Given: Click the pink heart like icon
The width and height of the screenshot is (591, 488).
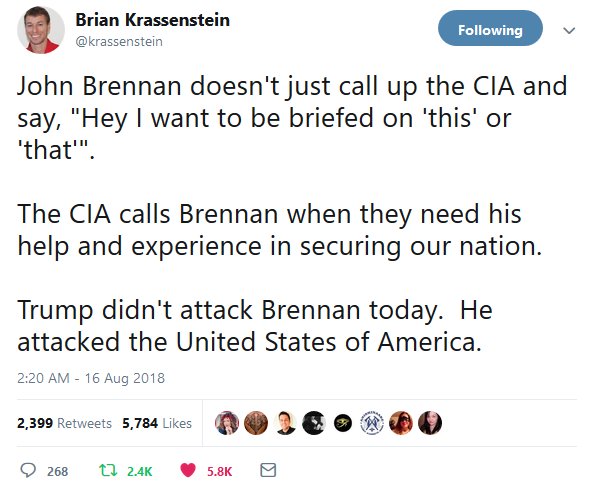Looking at the screenshot, I should [x=188, y=470].
